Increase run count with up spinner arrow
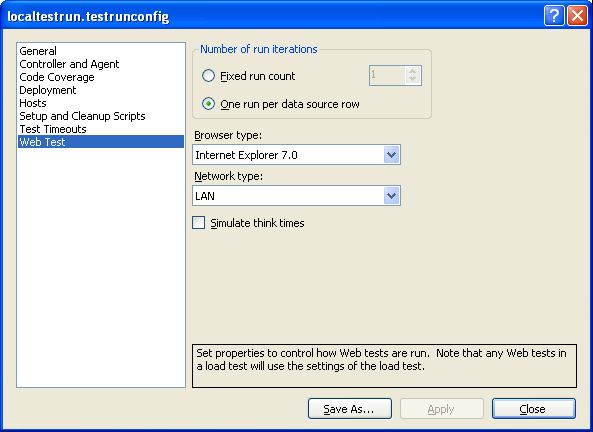Viewport: 593px width, 432px height. click(x=413, y=71)
